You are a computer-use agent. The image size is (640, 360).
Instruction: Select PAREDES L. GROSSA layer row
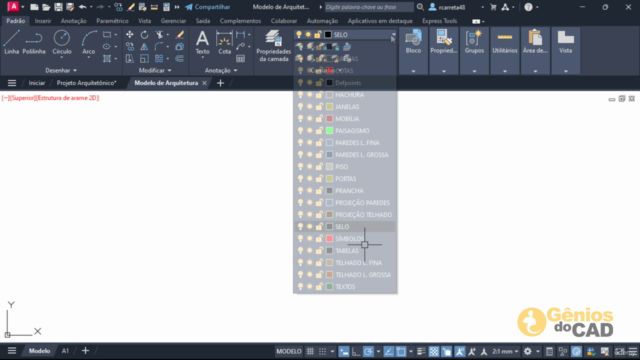pyautogui.click(x=345, y=155)
